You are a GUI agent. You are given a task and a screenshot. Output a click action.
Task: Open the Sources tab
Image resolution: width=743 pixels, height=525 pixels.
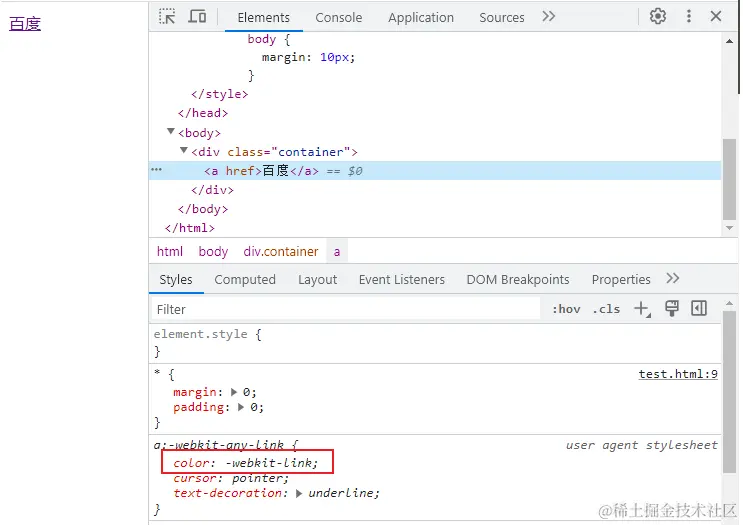(x=502, y=18)
